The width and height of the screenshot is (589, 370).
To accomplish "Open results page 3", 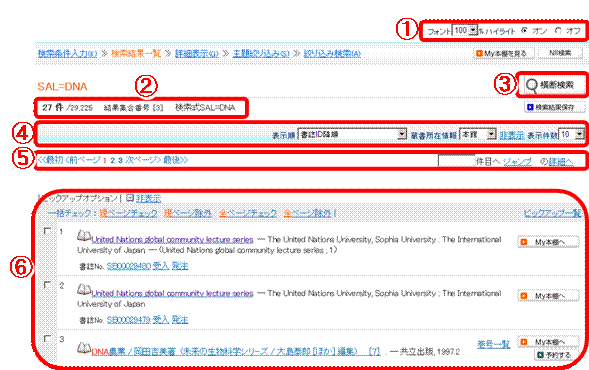I will [x=120, y=160].
